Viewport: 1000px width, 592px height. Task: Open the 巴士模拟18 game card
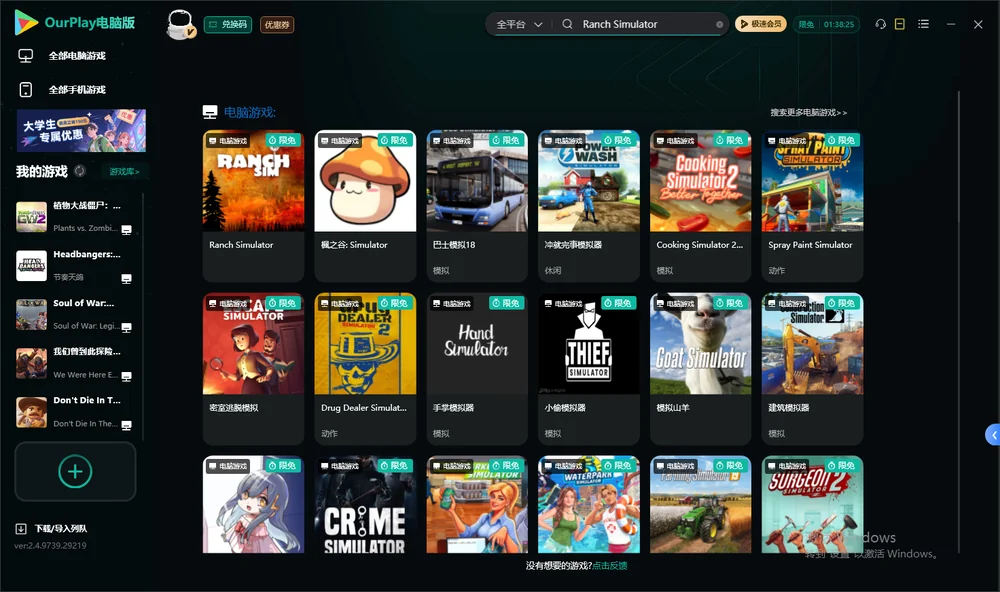(477, 205)
